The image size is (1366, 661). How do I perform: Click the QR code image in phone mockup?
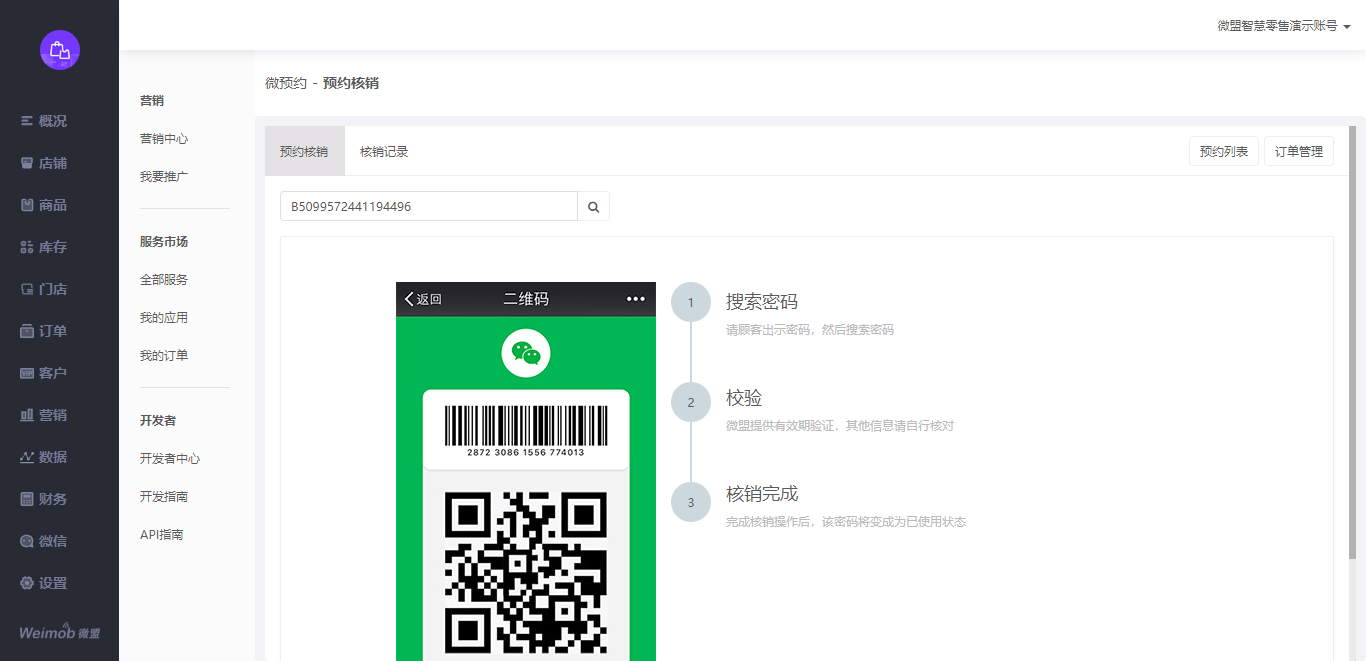click(526, 573)
